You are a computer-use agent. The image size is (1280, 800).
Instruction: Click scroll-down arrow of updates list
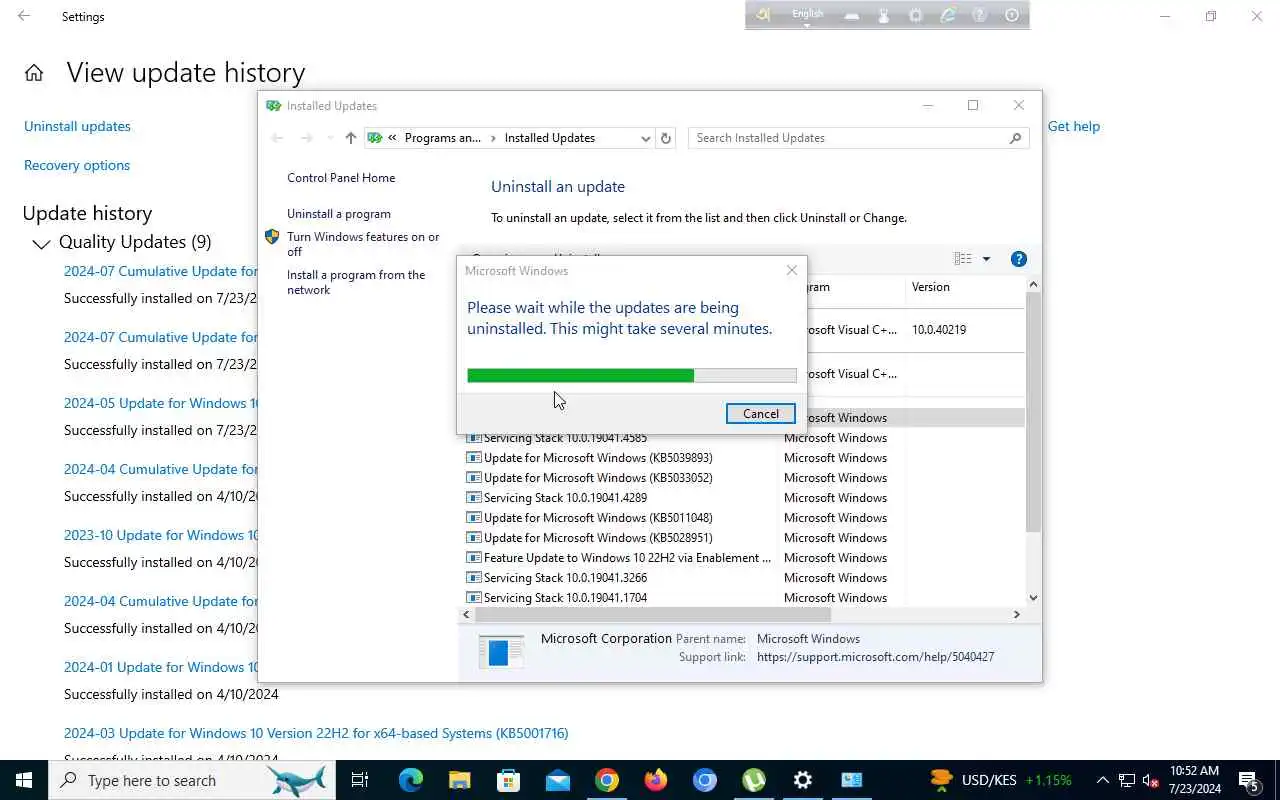[x=1033, y=598]
